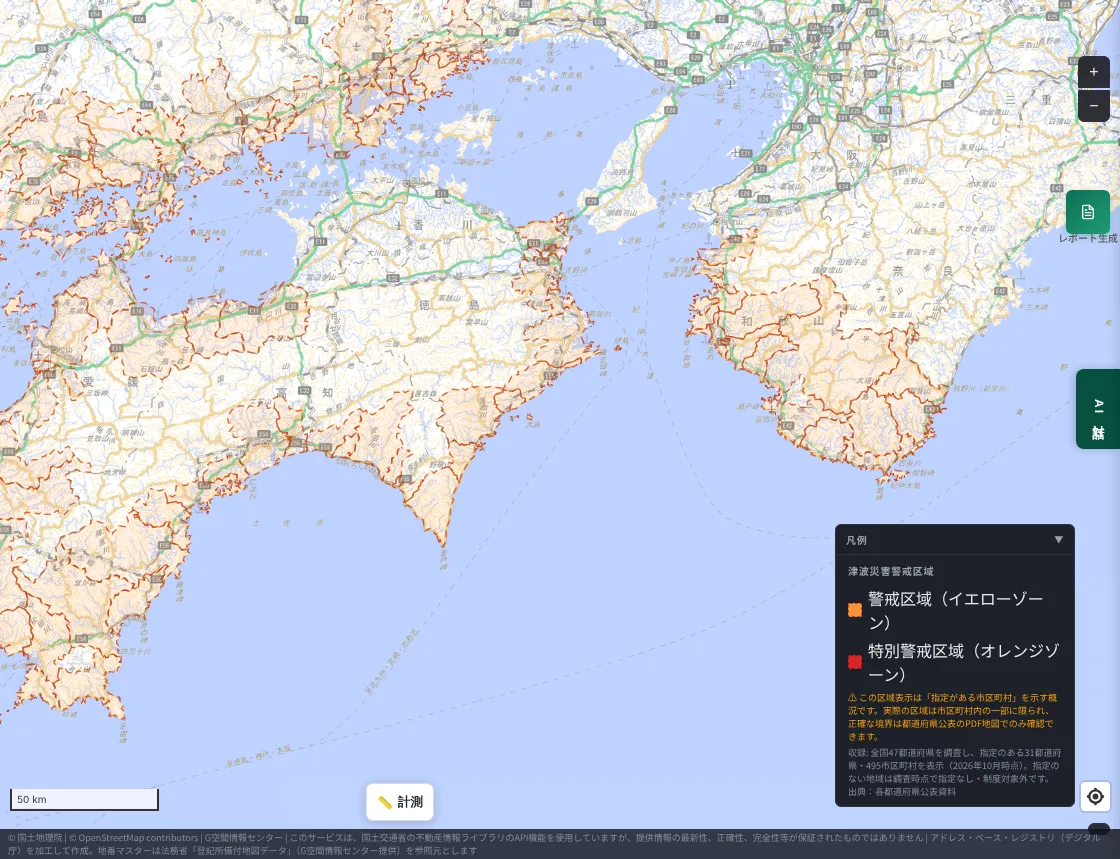The image size is (1120, 859).
Task: Click the orange 警戒区域 swatch
Action: point(854,610)
